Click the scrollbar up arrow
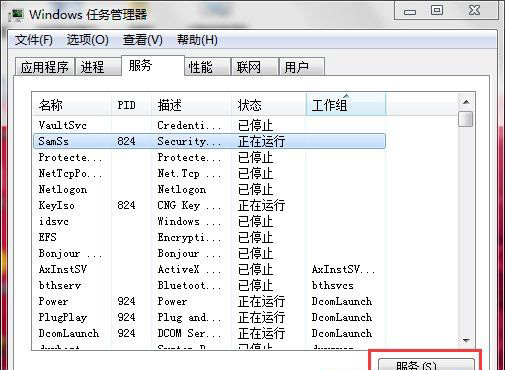The width and height of the screenshot is (505, 370). pyautogui.click(x=466, y=102)
